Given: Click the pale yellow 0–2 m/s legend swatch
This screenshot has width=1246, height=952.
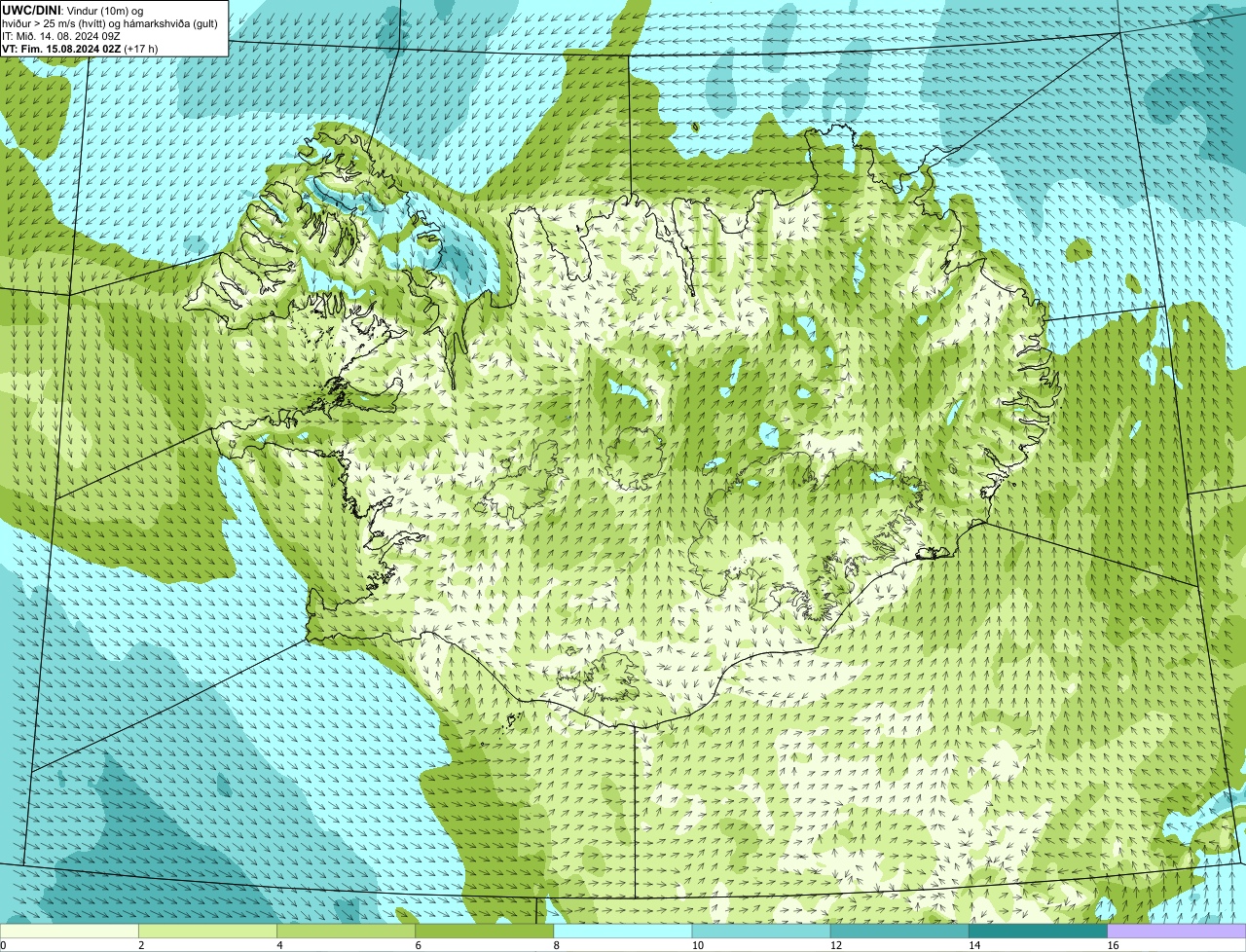Looking at the screenshot, I should click(x=69, y=931).
